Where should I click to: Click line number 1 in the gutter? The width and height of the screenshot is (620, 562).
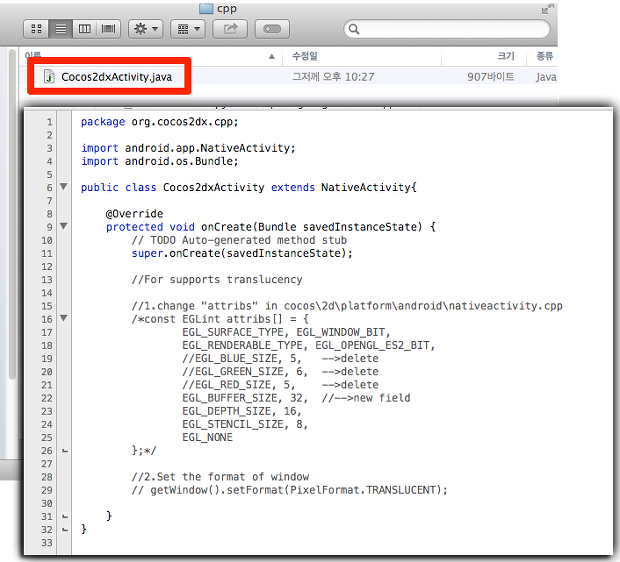coord(49,122)
